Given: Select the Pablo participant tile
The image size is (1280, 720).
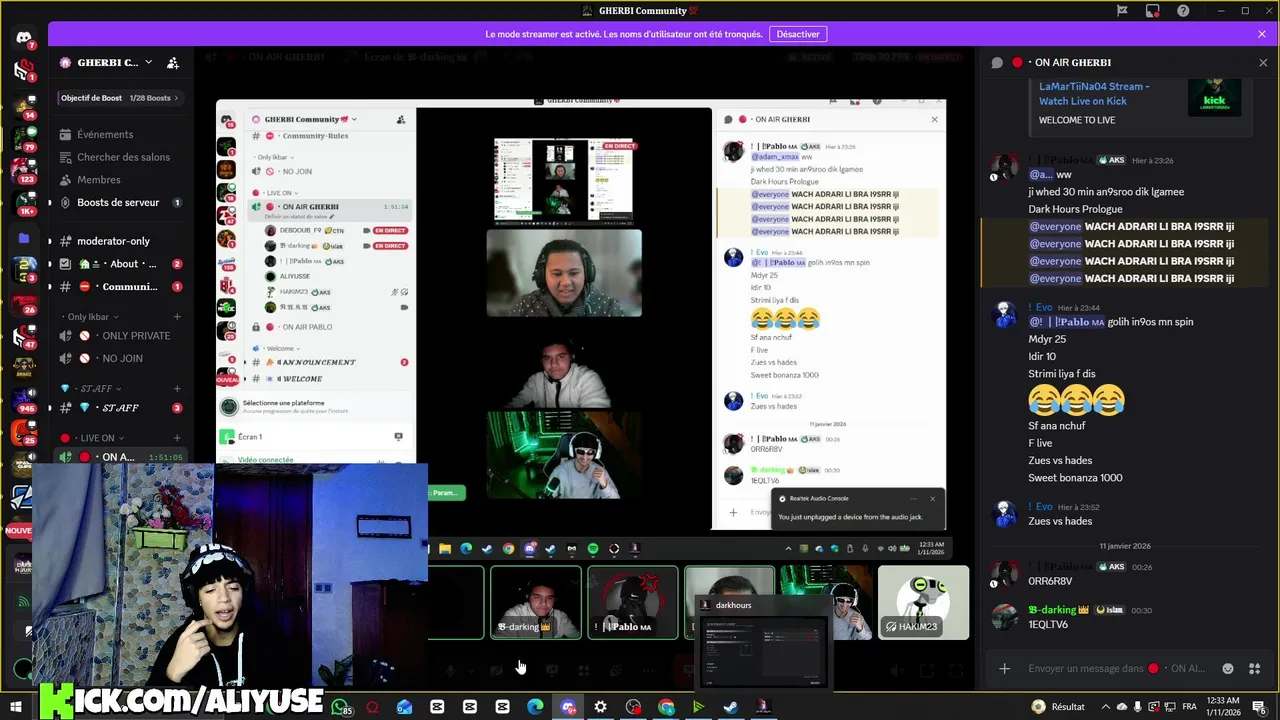Looking at the screenshot, I should 633,602.
